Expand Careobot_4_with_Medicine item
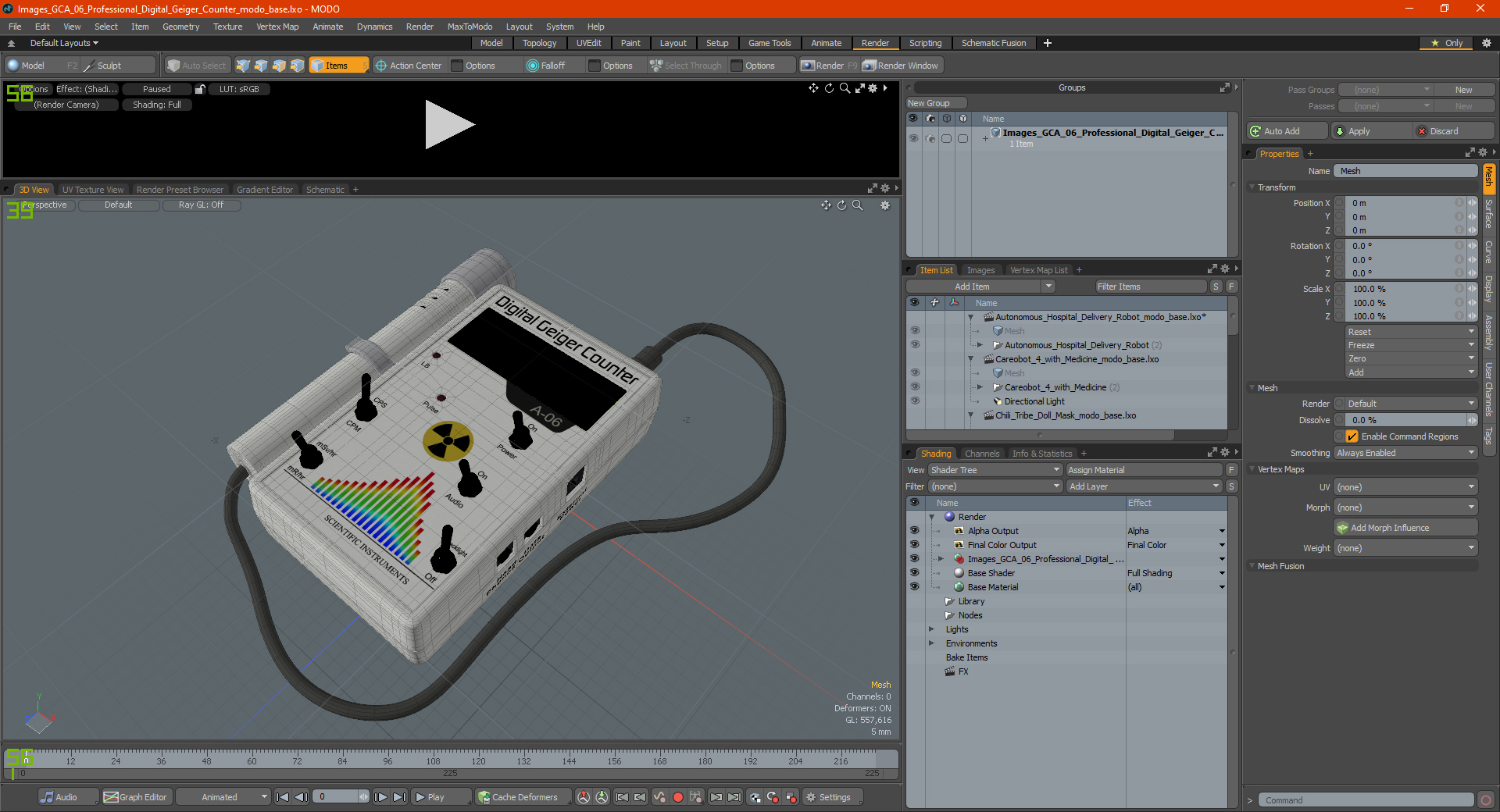This screenshot has width=1500, height=812. click(x=980, y=387)
